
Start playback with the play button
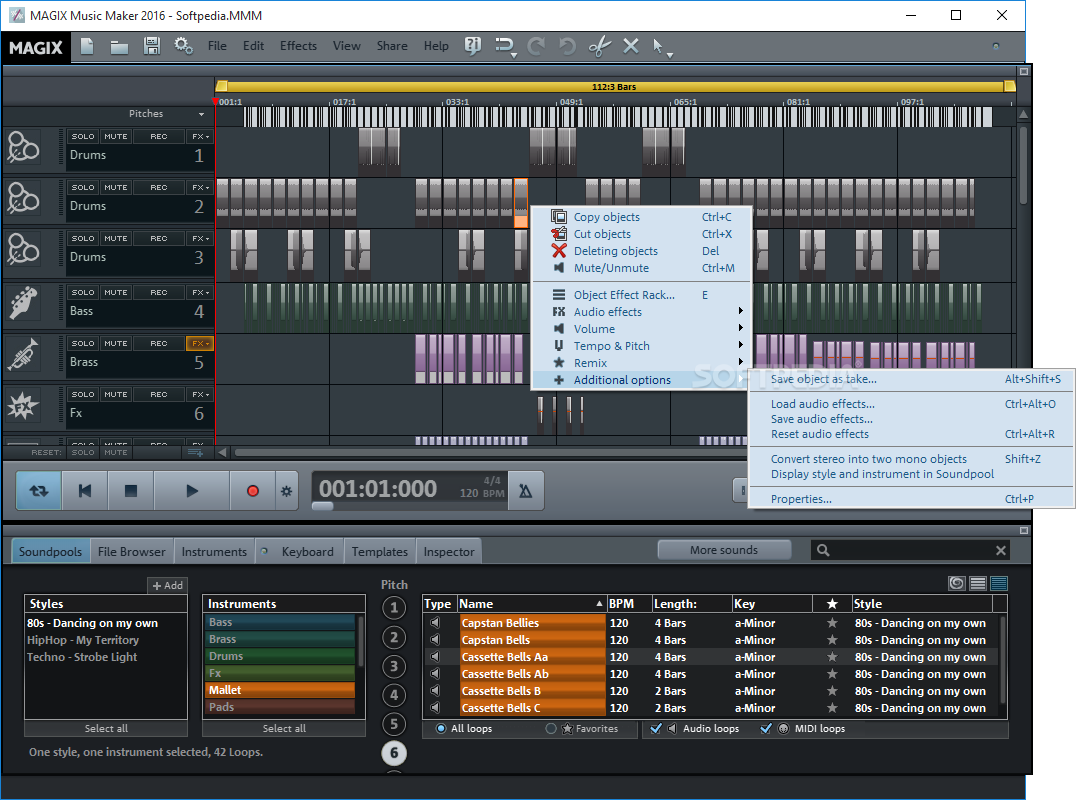point(192,491)
